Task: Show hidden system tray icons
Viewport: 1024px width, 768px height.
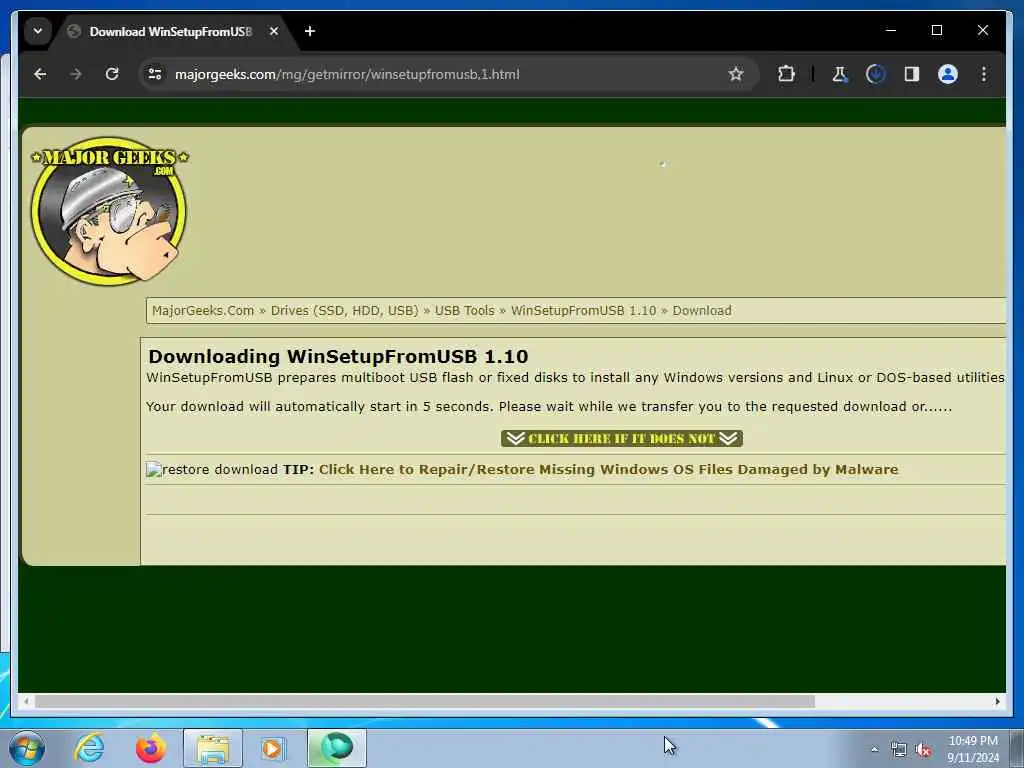Action: coord(874,750)
